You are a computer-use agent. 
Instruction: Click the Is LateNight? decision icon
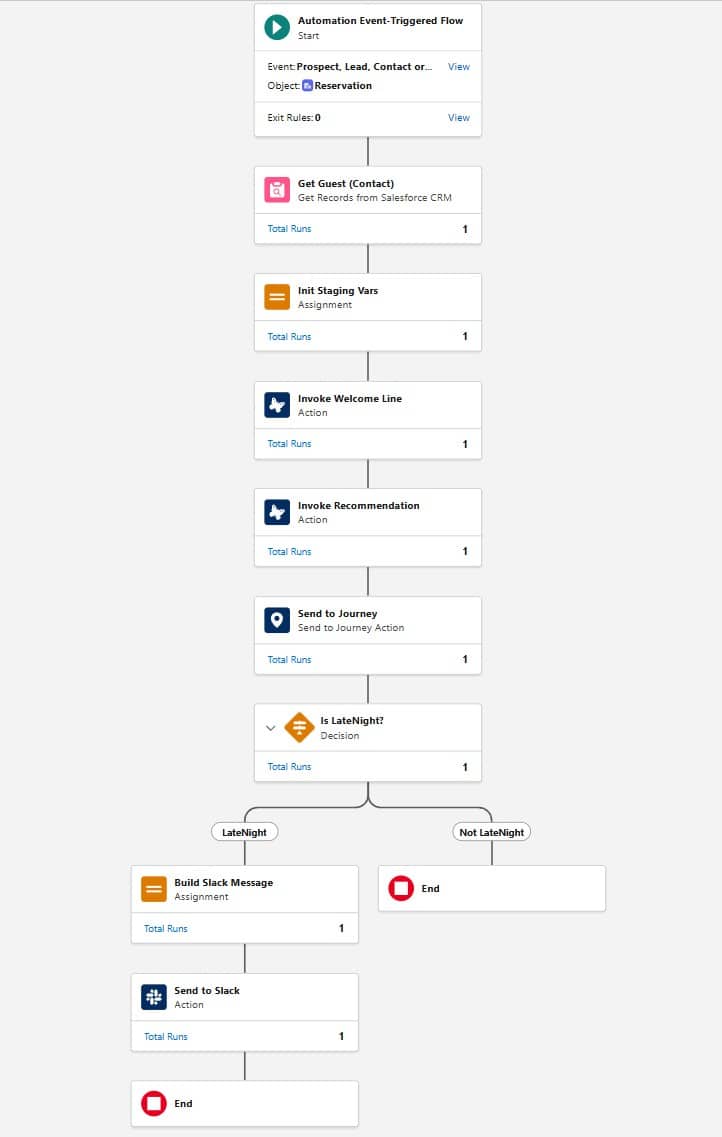pyautogui.click(x=299, y=727)
